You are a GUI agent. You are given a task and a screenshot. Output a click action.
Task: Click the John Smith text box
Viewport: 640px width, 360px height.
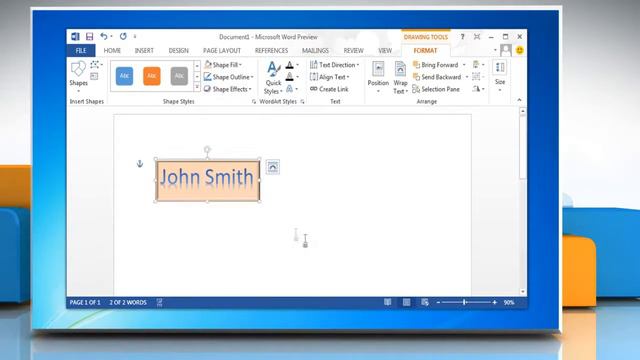tap(208, 180)
